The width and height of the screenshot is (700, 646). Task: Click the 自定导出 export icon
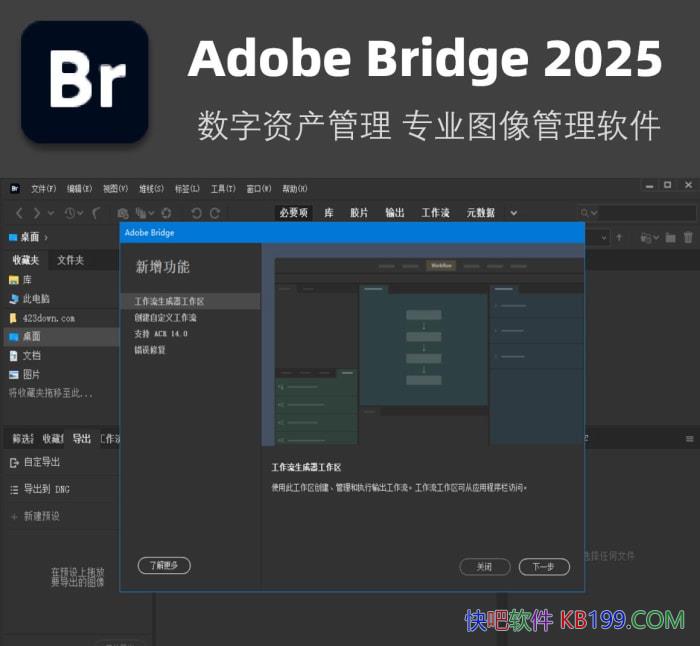click(14, 463)
